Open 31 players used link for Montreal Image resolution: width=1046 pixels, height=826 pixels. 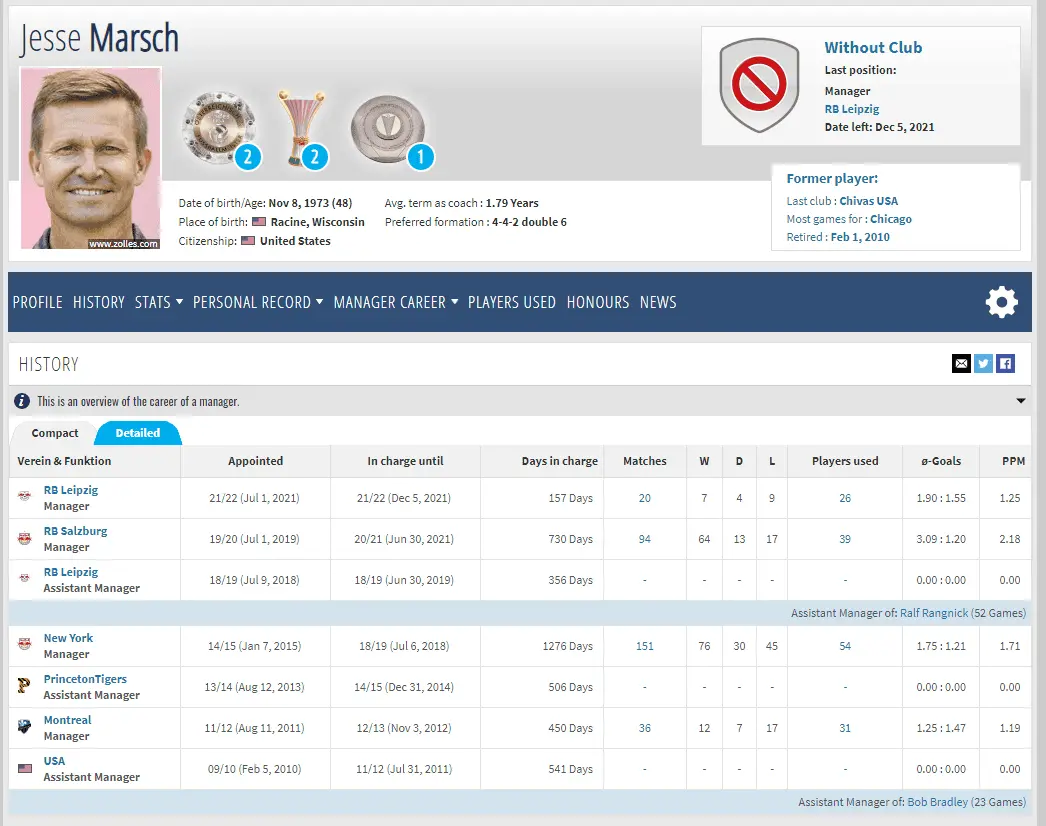click(845, 728)
